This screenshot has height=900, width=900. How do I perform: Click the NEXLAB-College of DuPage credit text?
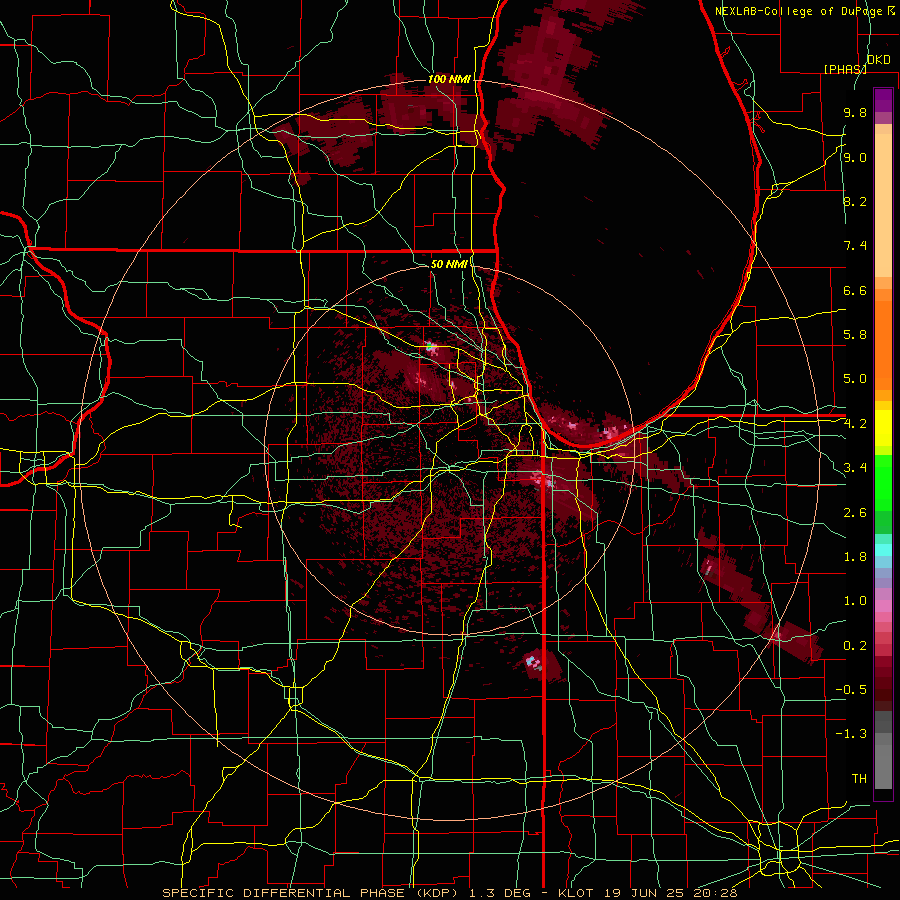(800, 11)
